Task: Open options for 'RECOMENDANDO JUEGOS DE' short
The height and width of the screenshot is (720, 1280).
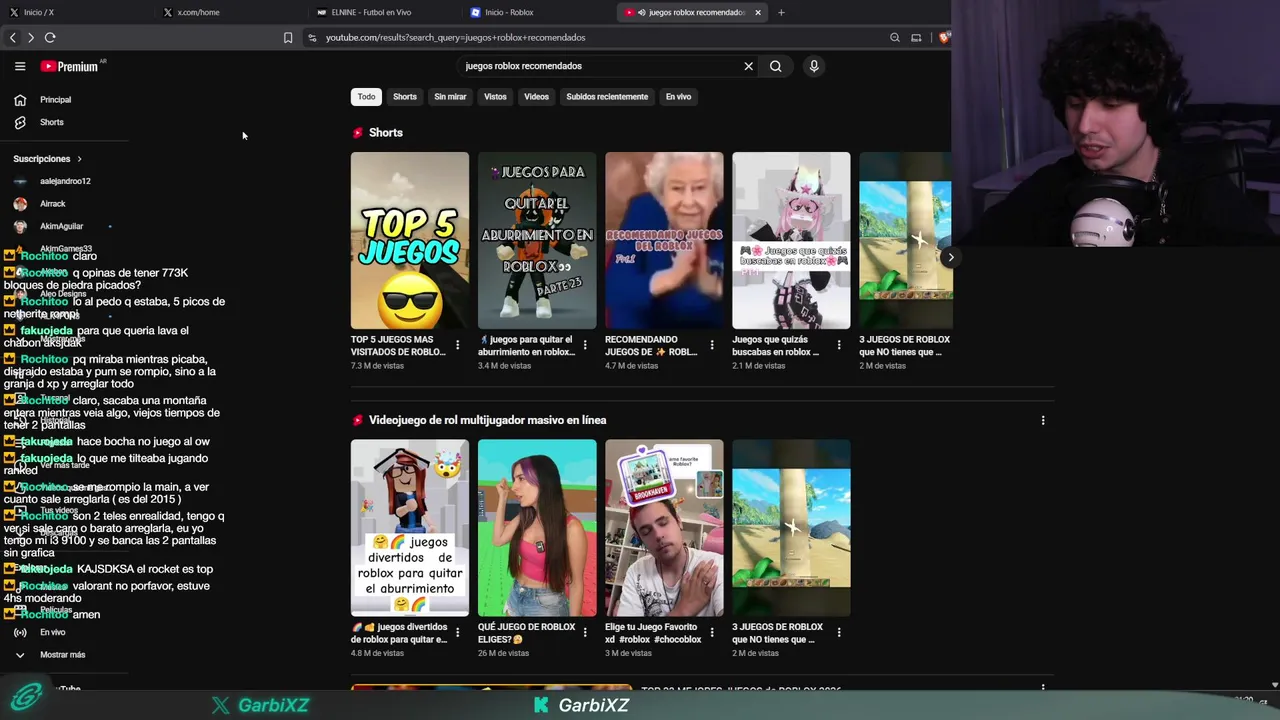Action: [712, 345]
